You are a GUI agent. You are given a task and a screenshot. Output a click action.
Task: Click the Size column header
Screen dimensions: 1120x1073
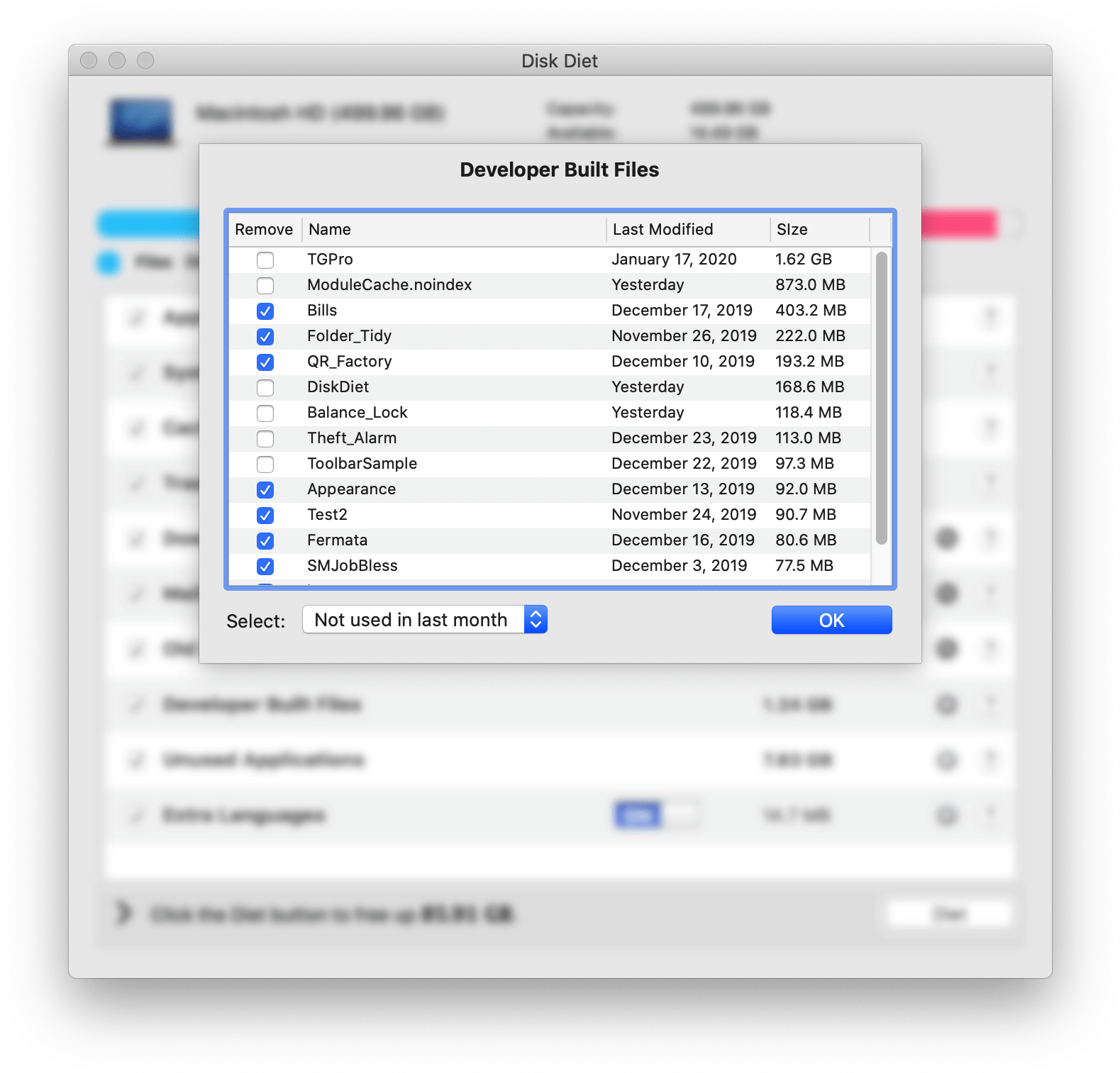click(819, 230)
